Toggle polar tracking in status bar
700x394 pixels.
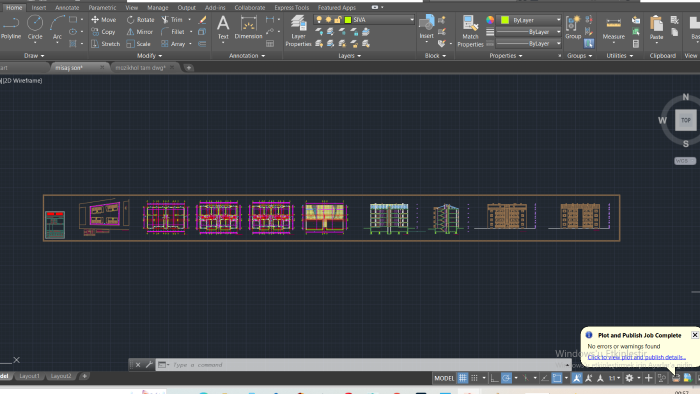[506, 378]
